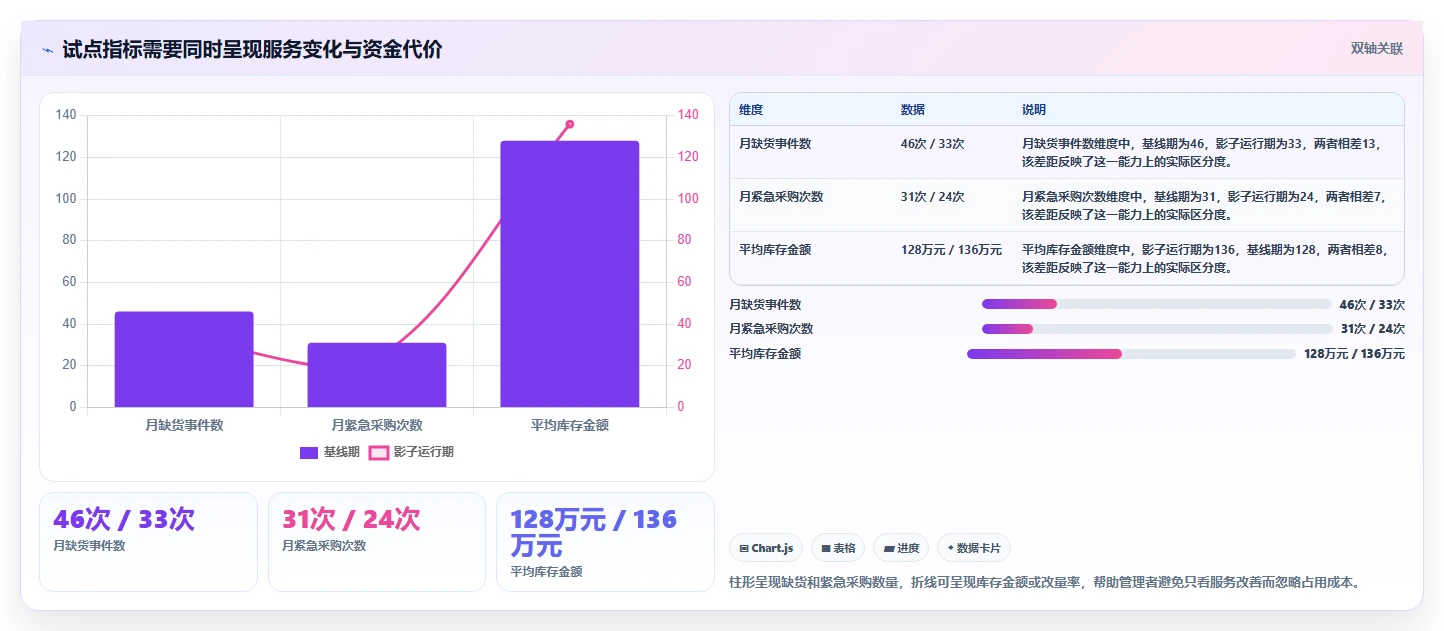Toggle the 影子运行期 legend swatch
The image size is (1444, 631).
[379, 453]
